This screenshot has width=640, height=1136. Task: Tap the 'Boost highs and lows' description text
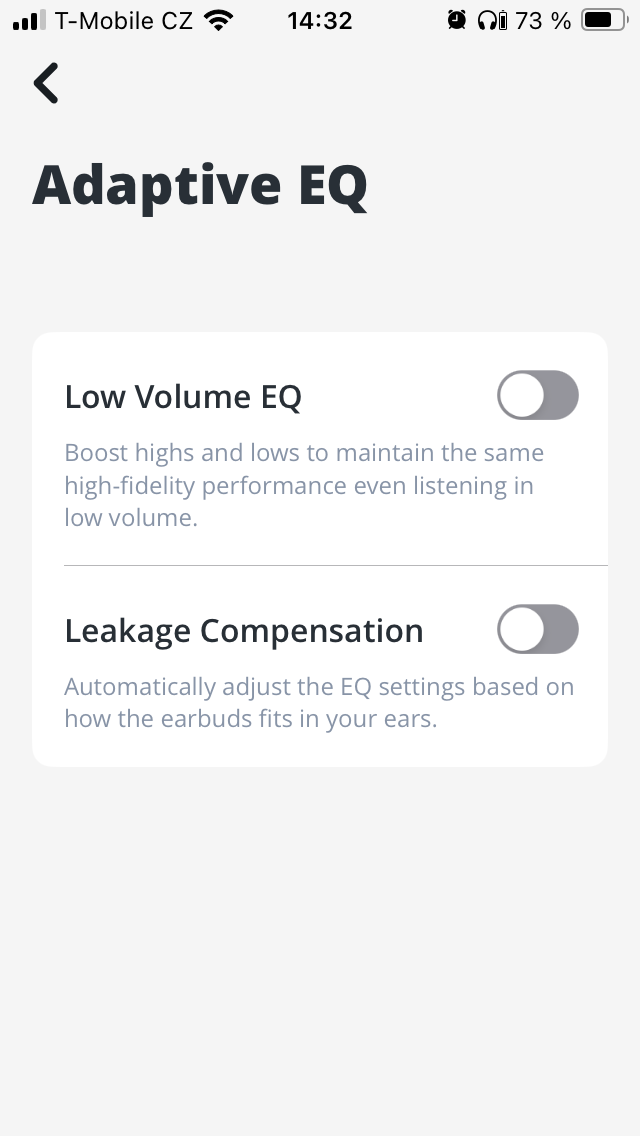(x=304, y=453)
